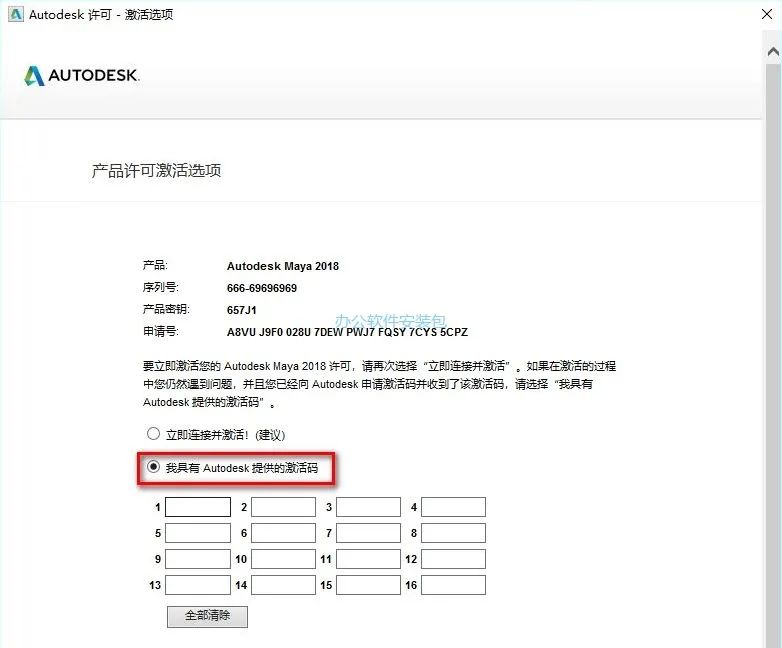782x648 pixels.
Task: Focus activation code field 9
Action: (198, 559)
